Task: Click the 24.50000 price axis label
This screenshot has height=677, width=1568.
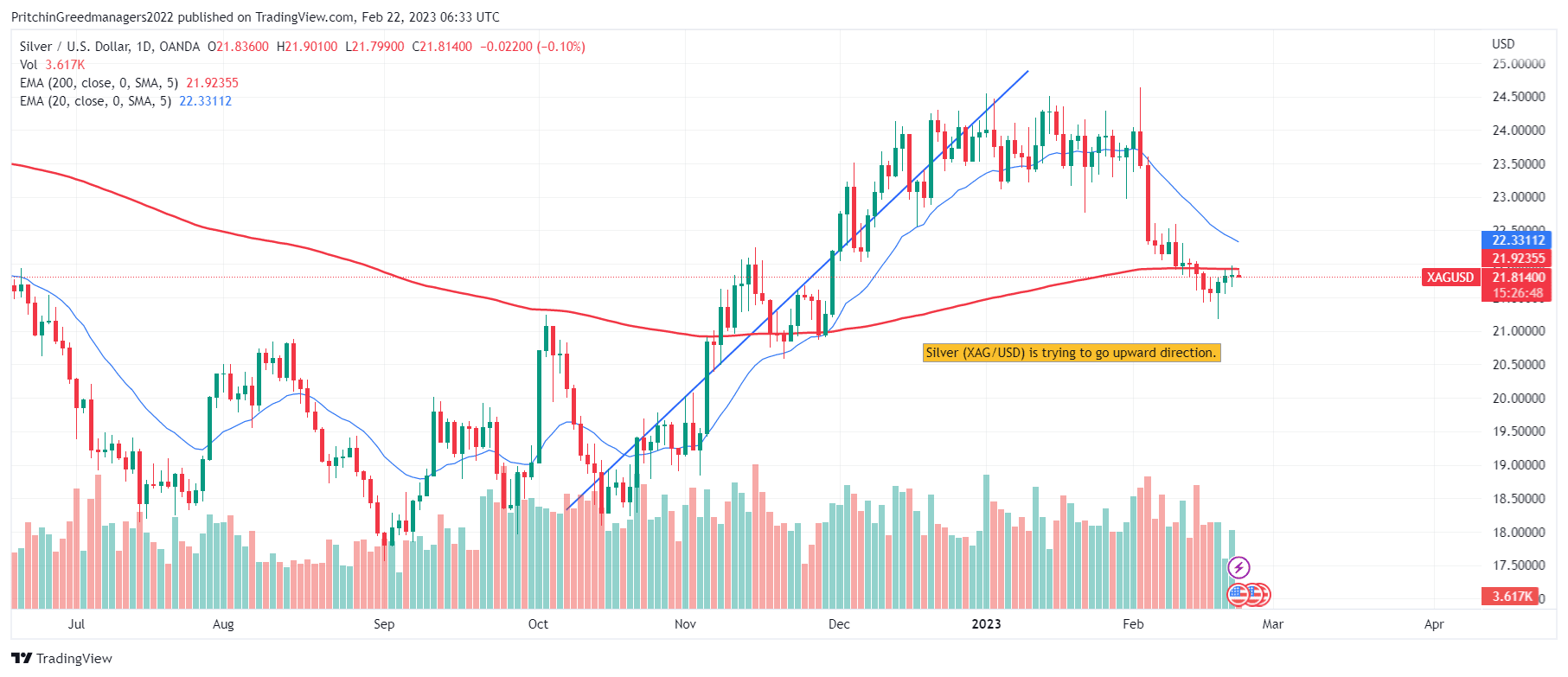Action: (x=1519, y=97)
